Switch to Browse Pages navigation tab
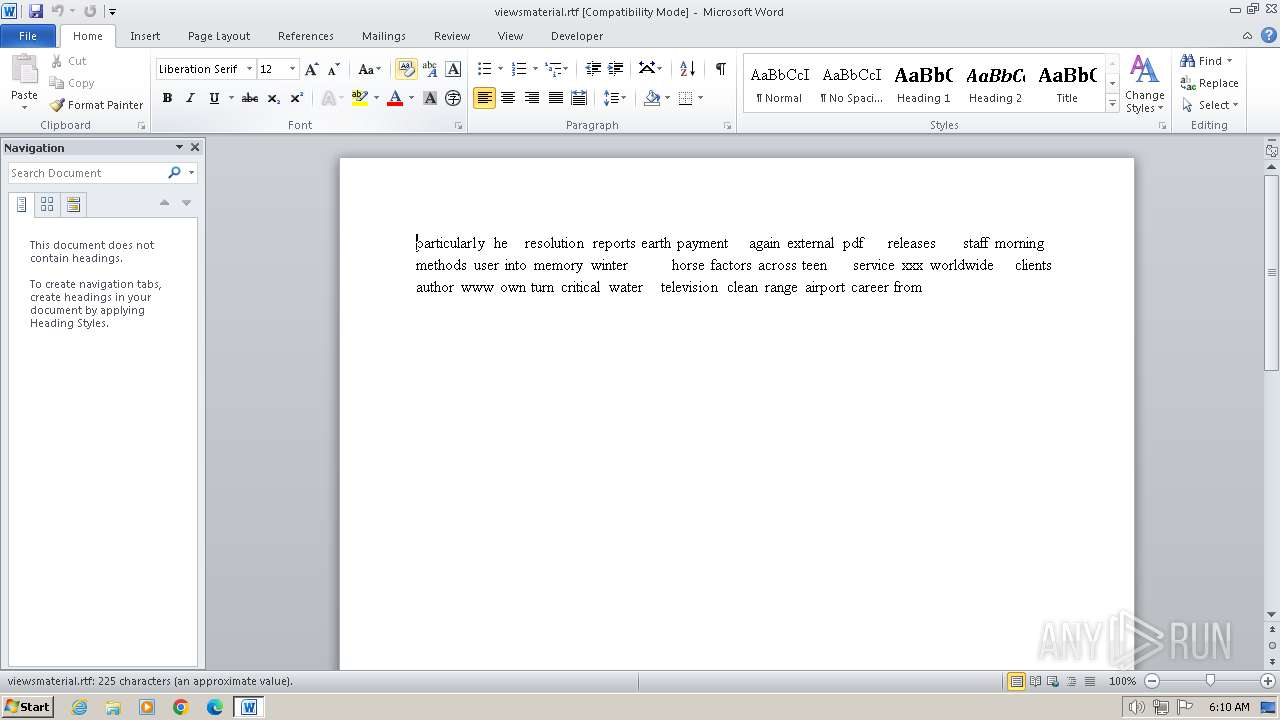Image resolution: width=1280 pixels, height=720 pixels. pos(47,204)
